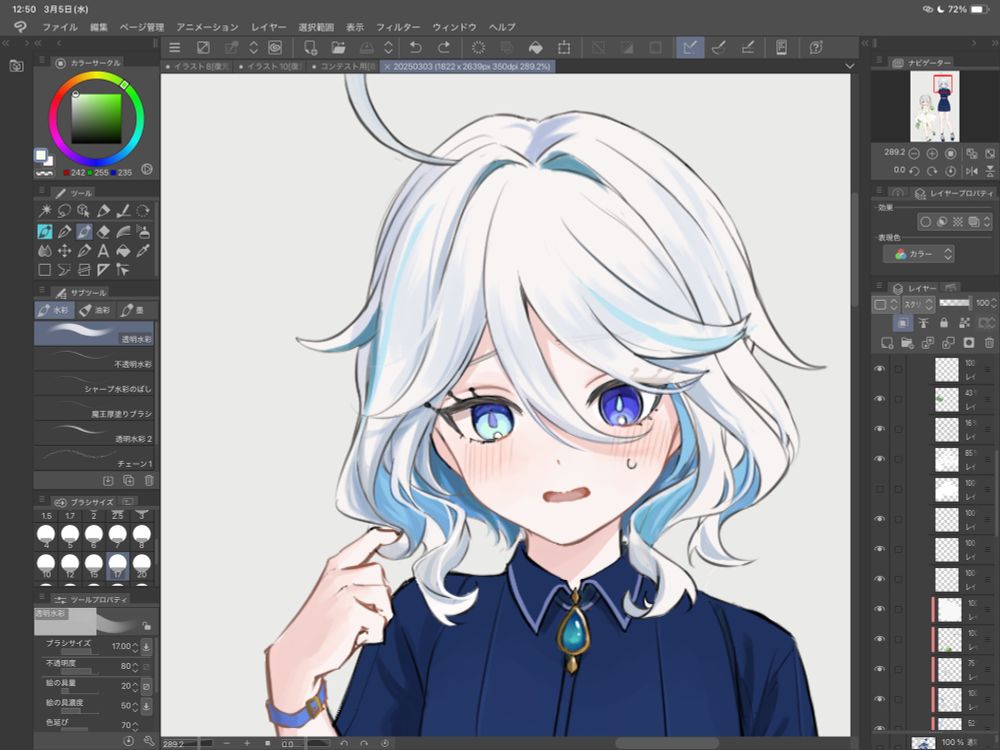This screenshot has height=750, width=1000.
Task: Pick the Eraser tool in tool palette
Action: pos(103,232)
